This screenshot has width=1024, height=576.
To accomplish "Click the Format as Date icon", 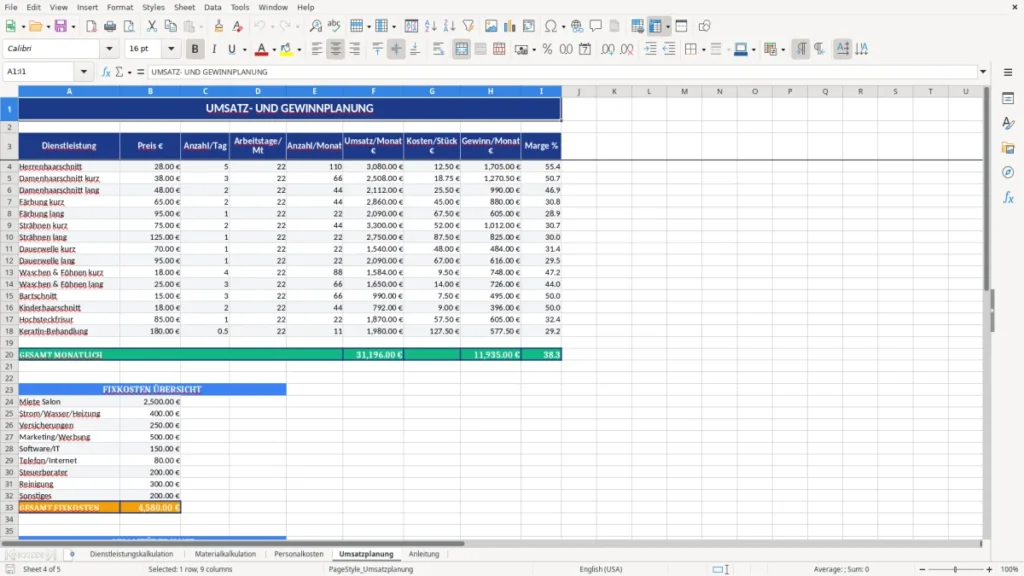I will (x=585, y=49).
